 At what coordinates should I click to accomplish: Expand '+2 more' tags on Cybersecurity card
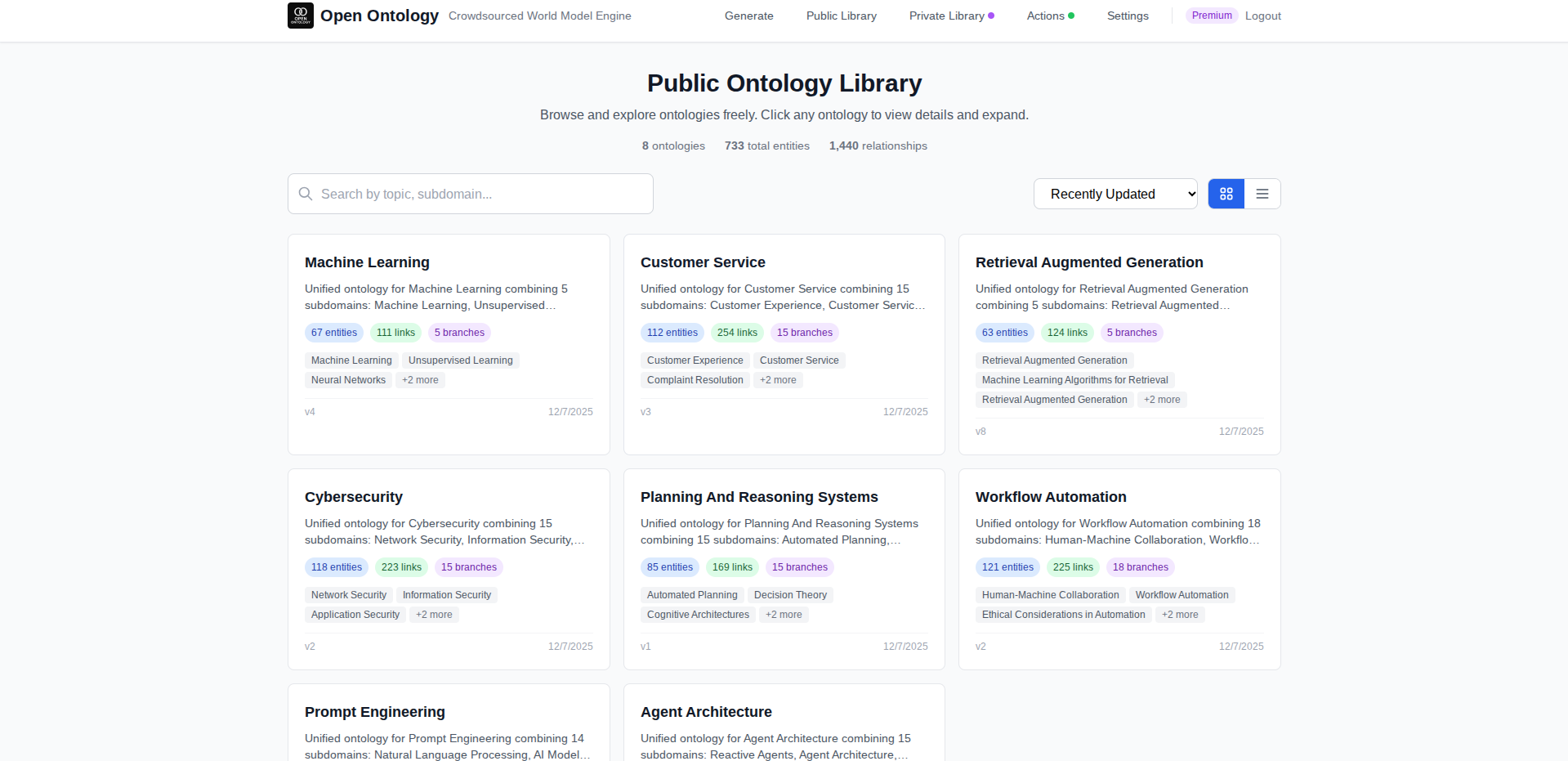(434, 614)
